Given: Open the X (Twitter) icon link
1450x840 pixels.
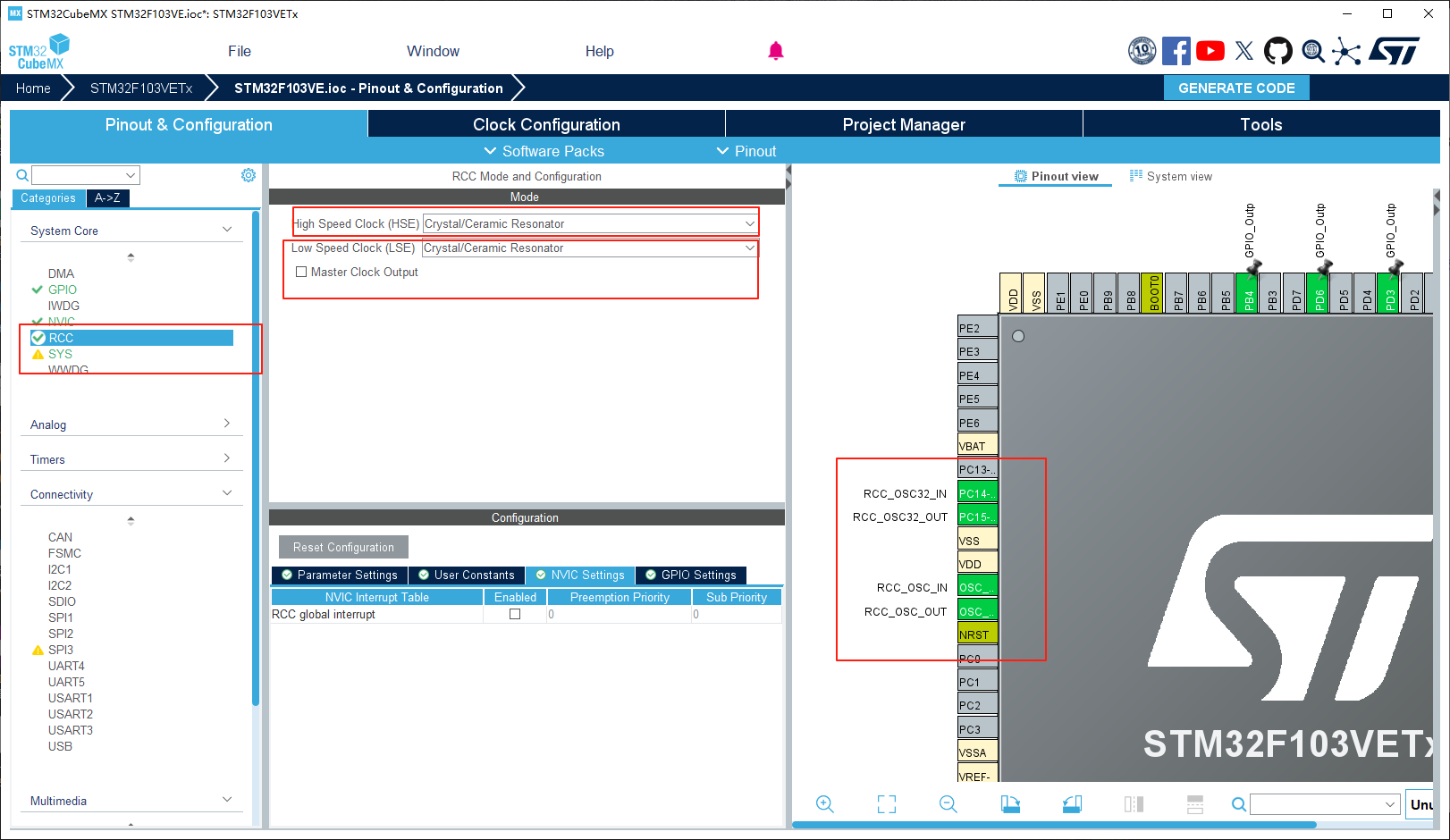Looking at the screenshot, I should [x=1244, y=51].
